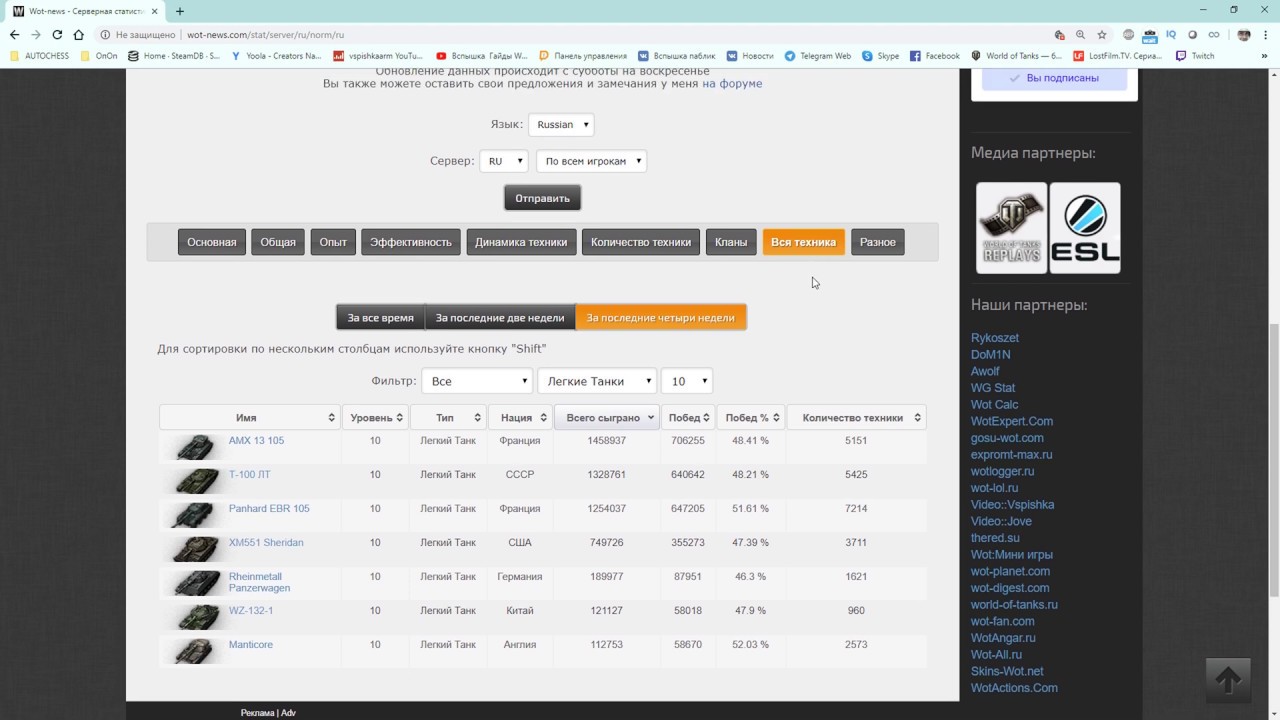Open the Язык Russian dropdown

(x=561, y=125)
